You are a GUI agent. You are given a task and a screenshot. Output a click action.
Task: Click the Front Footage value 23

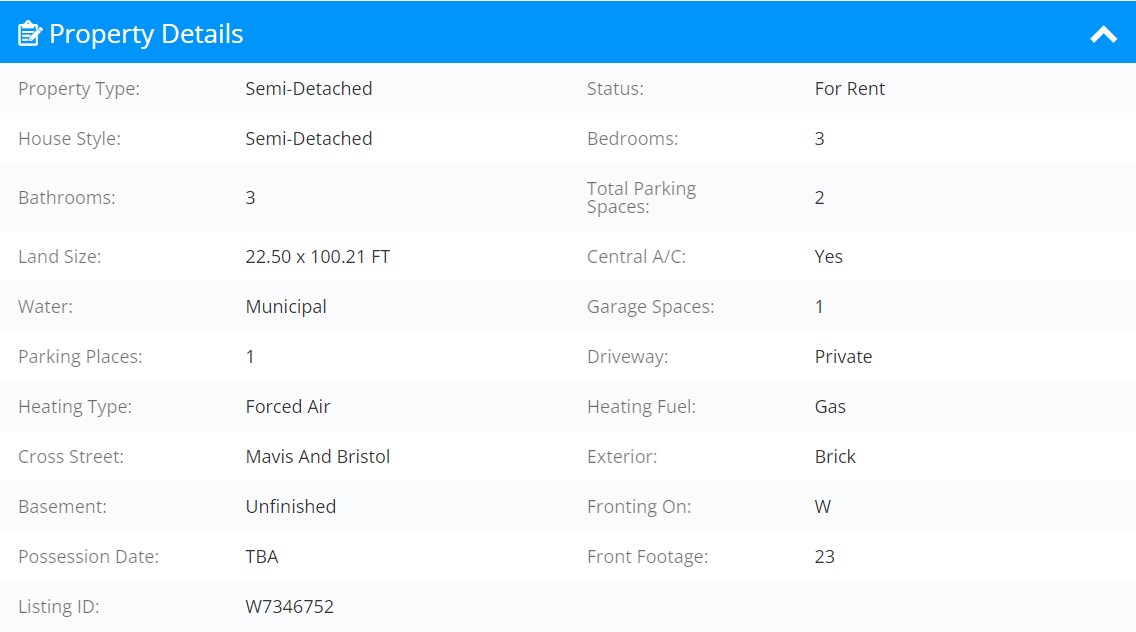(825, 557)
